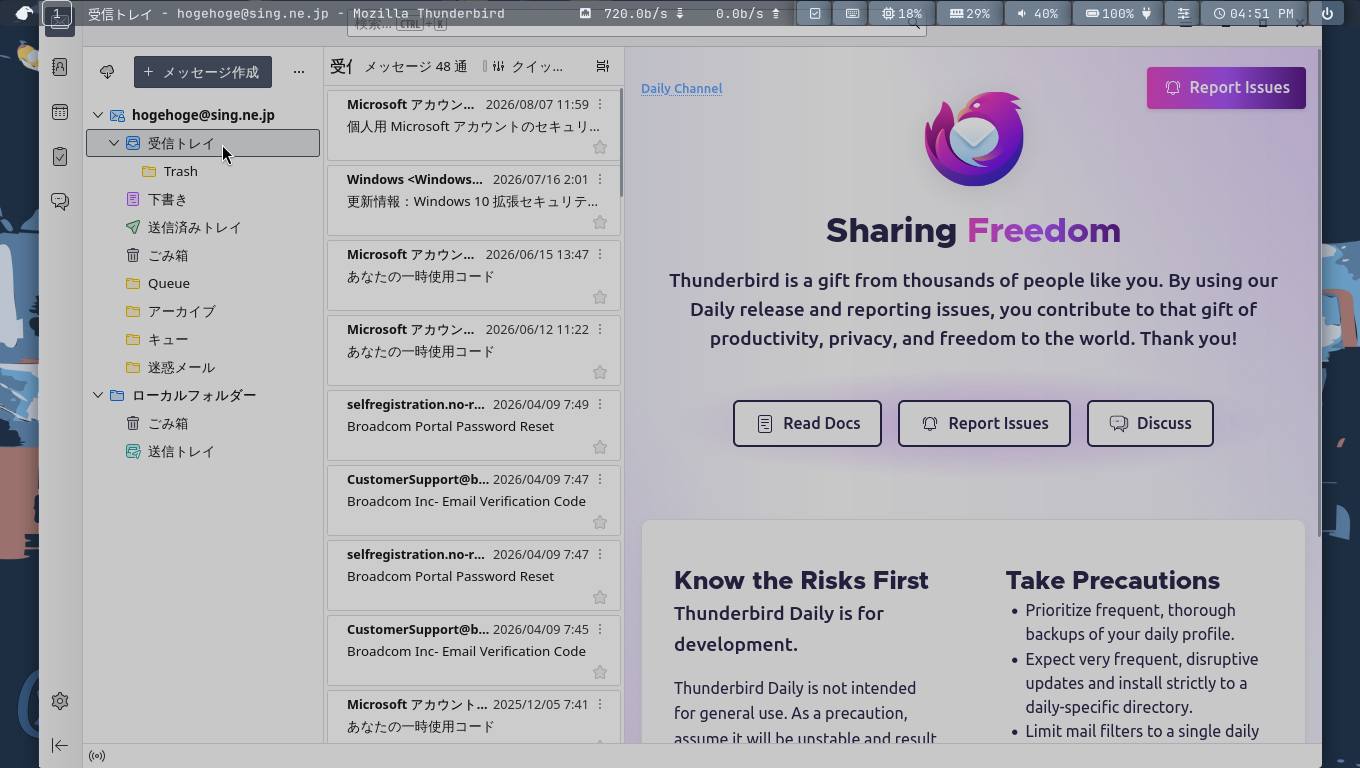1360x768 pixels.
Task: Collapse the 受信トレイ folder chevron
Action: pos(114,143)
